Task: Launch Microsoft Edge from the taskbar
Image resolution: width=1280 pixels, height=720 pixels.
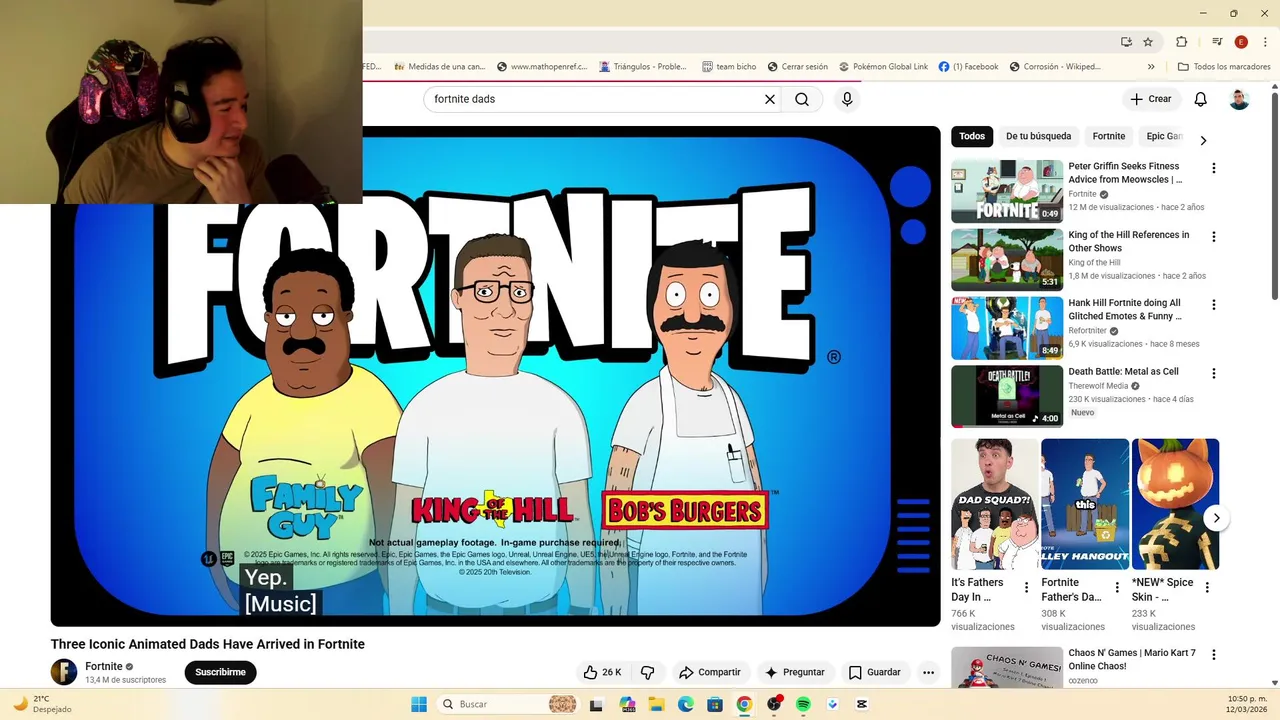Action: coord(686,704)
